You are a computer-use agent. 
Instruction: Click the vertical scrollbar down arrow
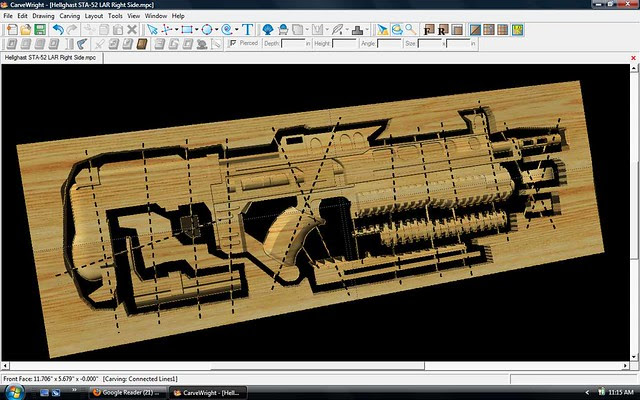(x=634, y=357)
